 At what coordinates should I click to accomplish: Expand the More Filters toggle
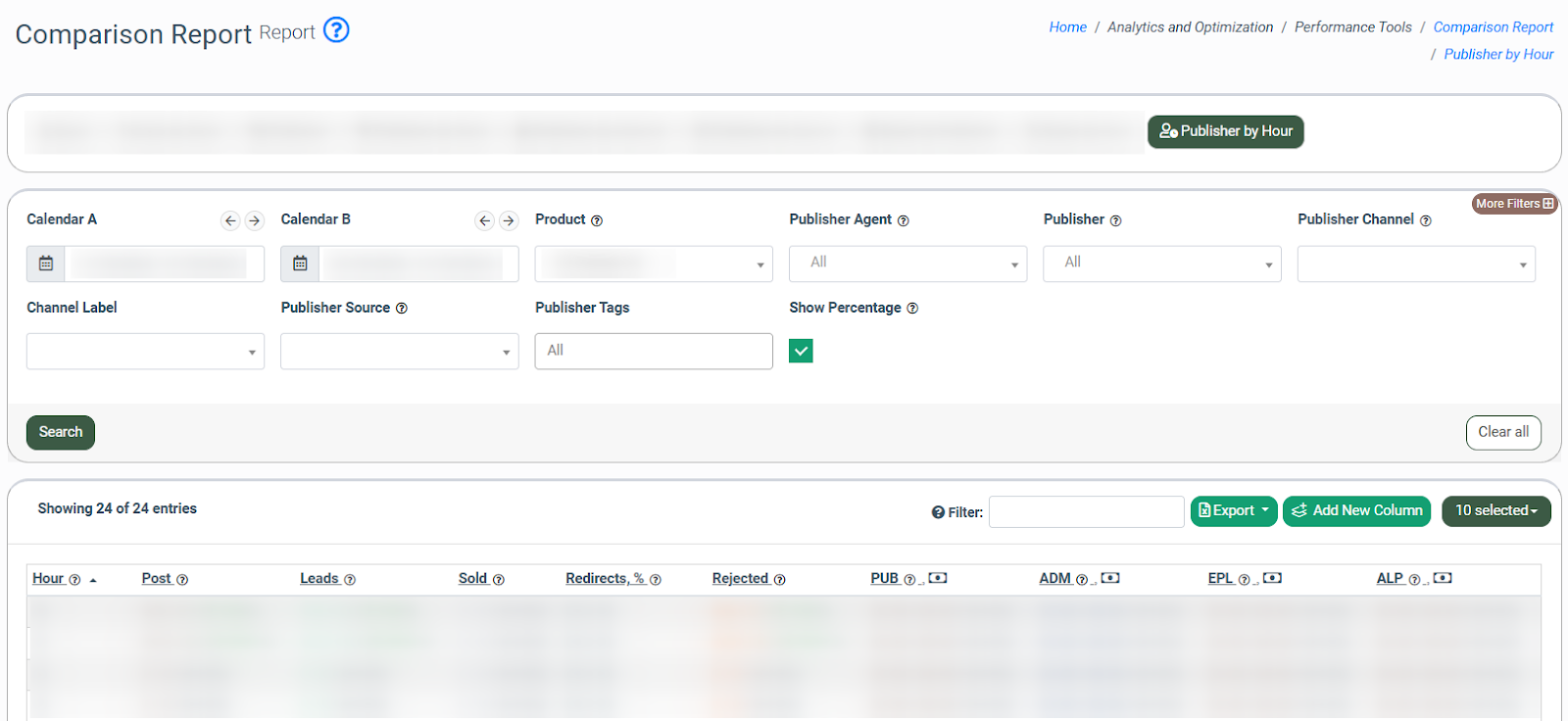1514,204
